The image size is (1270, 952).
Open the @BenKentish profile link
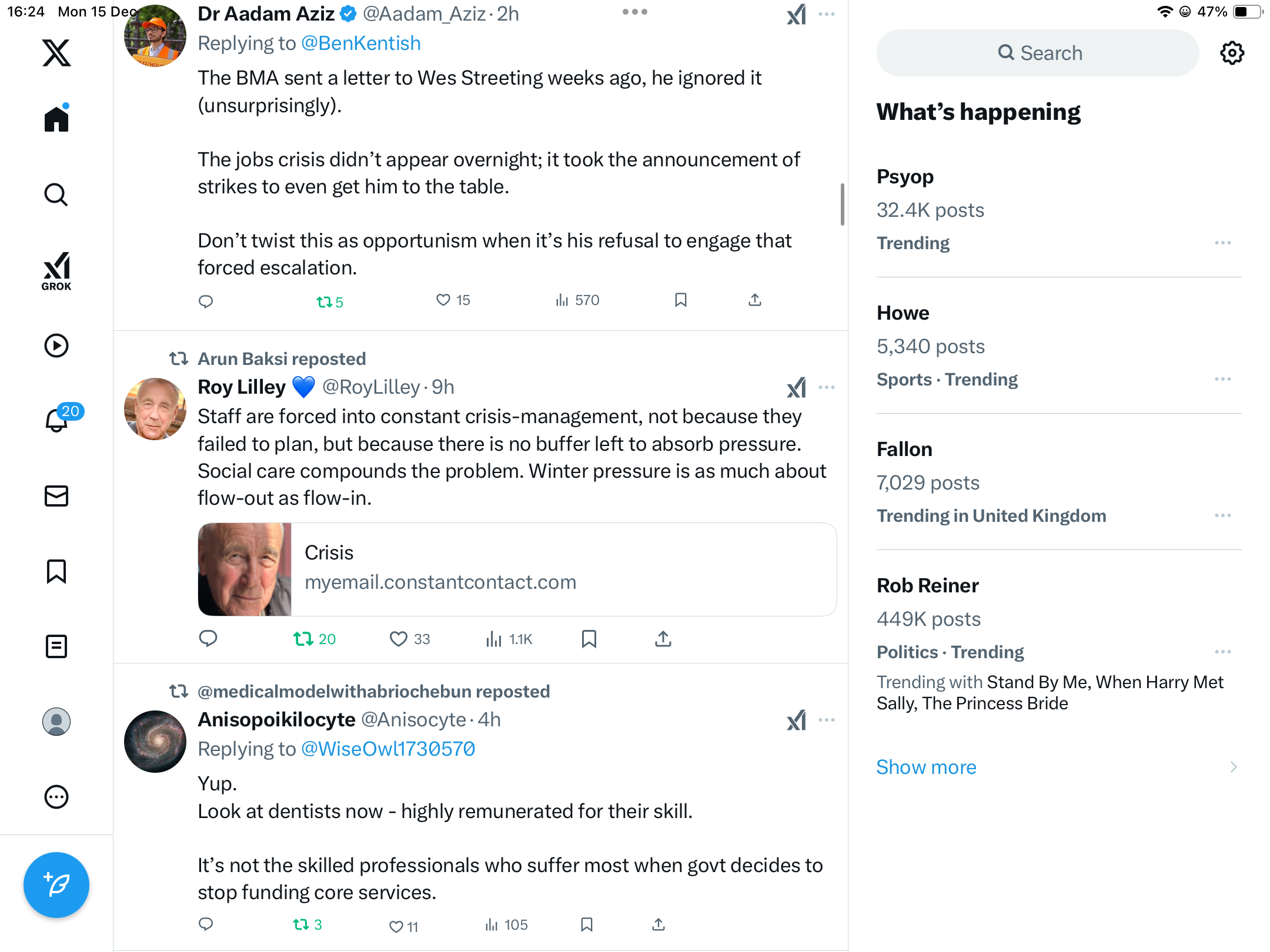pyautogui.click(x=360, y=43)
